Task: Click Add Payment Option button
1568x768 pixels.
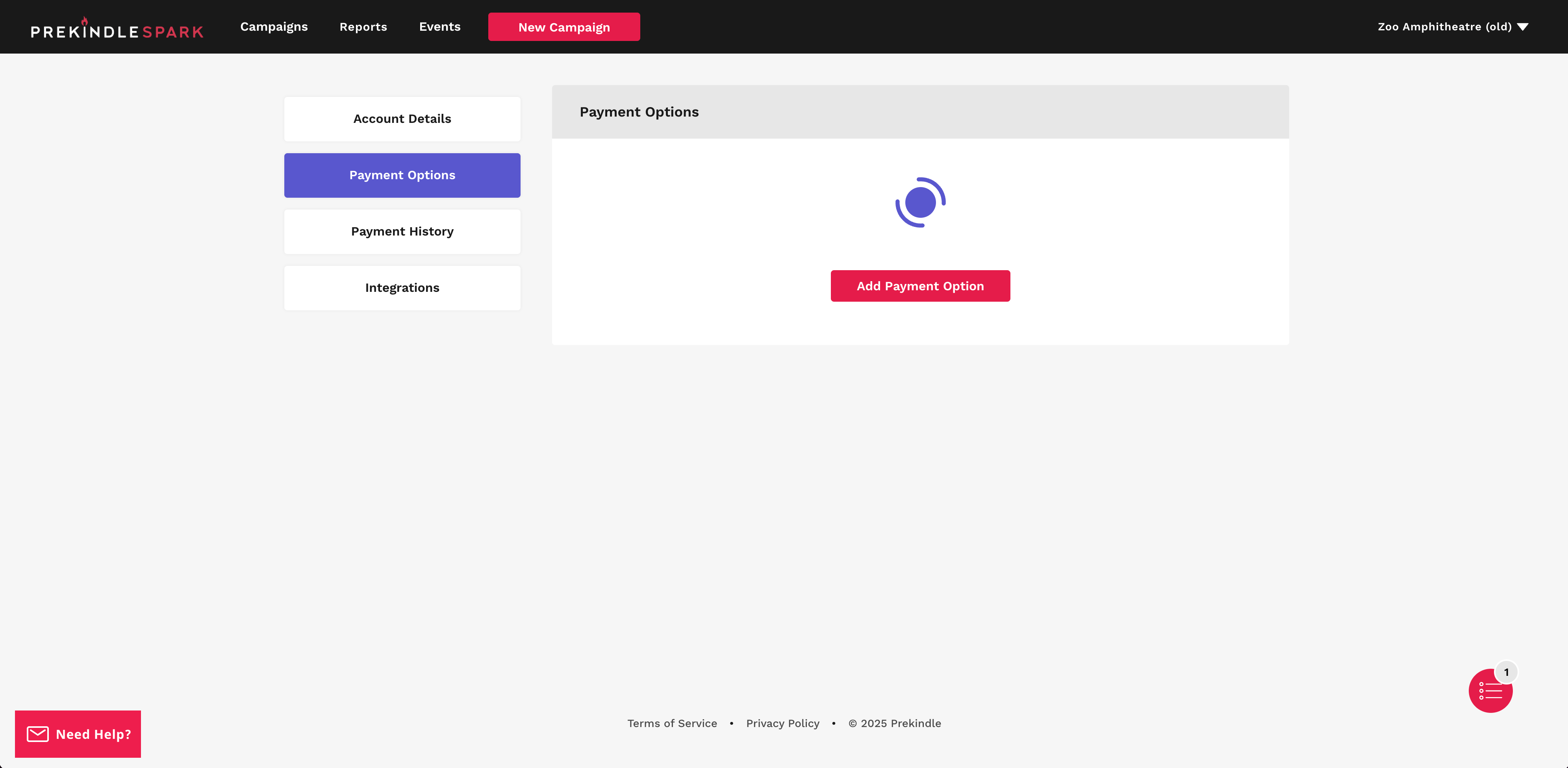Action: coord(920,286)
